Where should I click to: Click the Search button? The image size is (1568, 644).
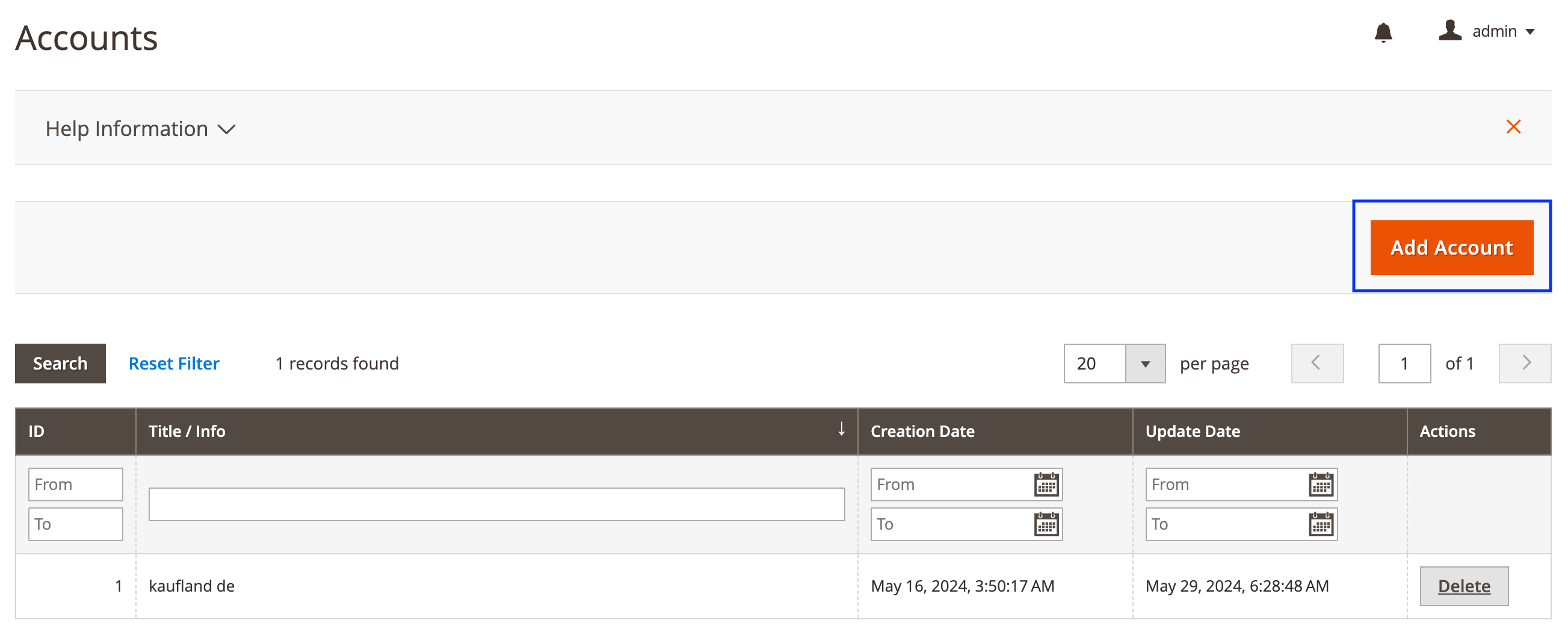point(60,364)
